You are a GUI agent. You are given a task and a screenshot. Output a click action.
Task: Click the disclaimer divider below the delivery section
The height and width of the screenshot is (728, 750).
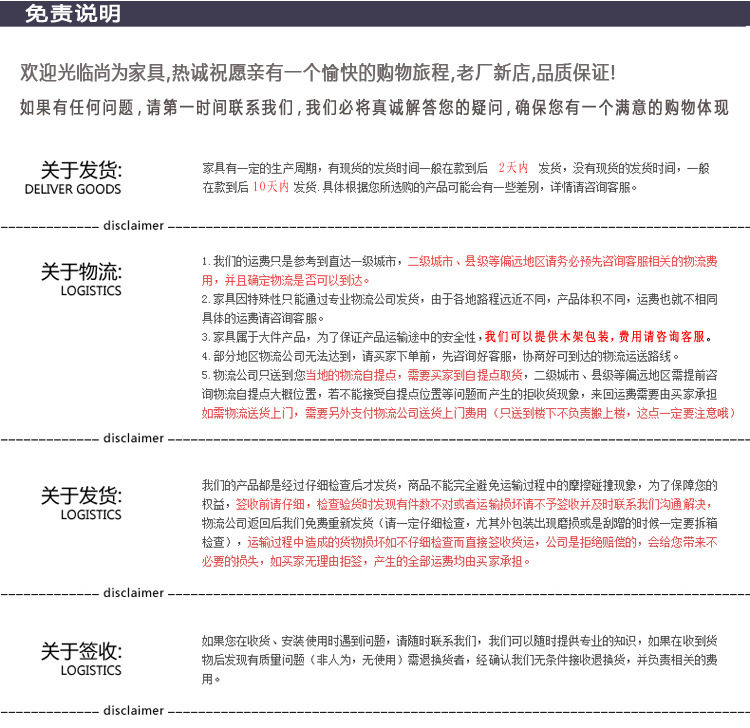133,226
